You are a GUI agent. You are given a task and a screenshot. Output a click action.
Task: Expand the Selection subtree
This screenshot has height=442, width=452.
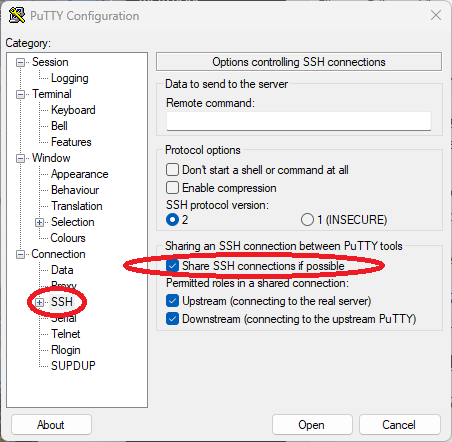tap(39, 222)
